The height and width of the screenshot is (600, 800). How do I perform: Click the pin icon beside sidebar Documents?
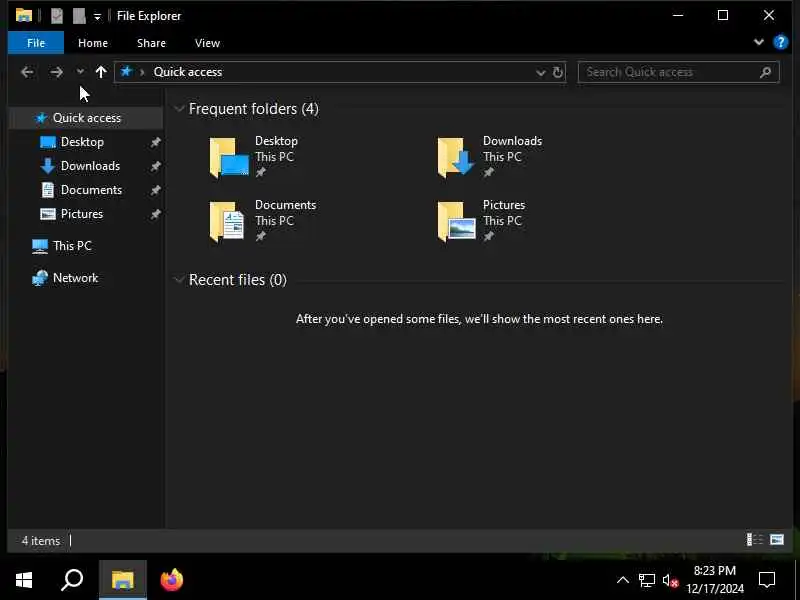tap(156, 190)
